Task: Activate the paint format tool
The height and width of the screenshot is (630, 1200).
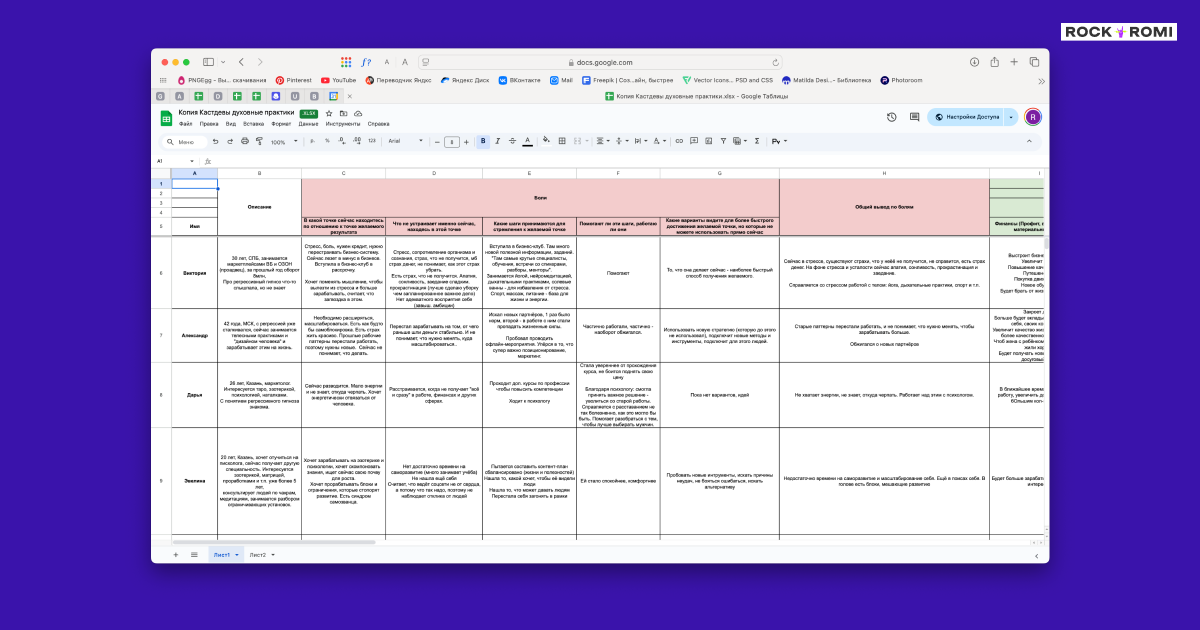Action: point(259,141)
